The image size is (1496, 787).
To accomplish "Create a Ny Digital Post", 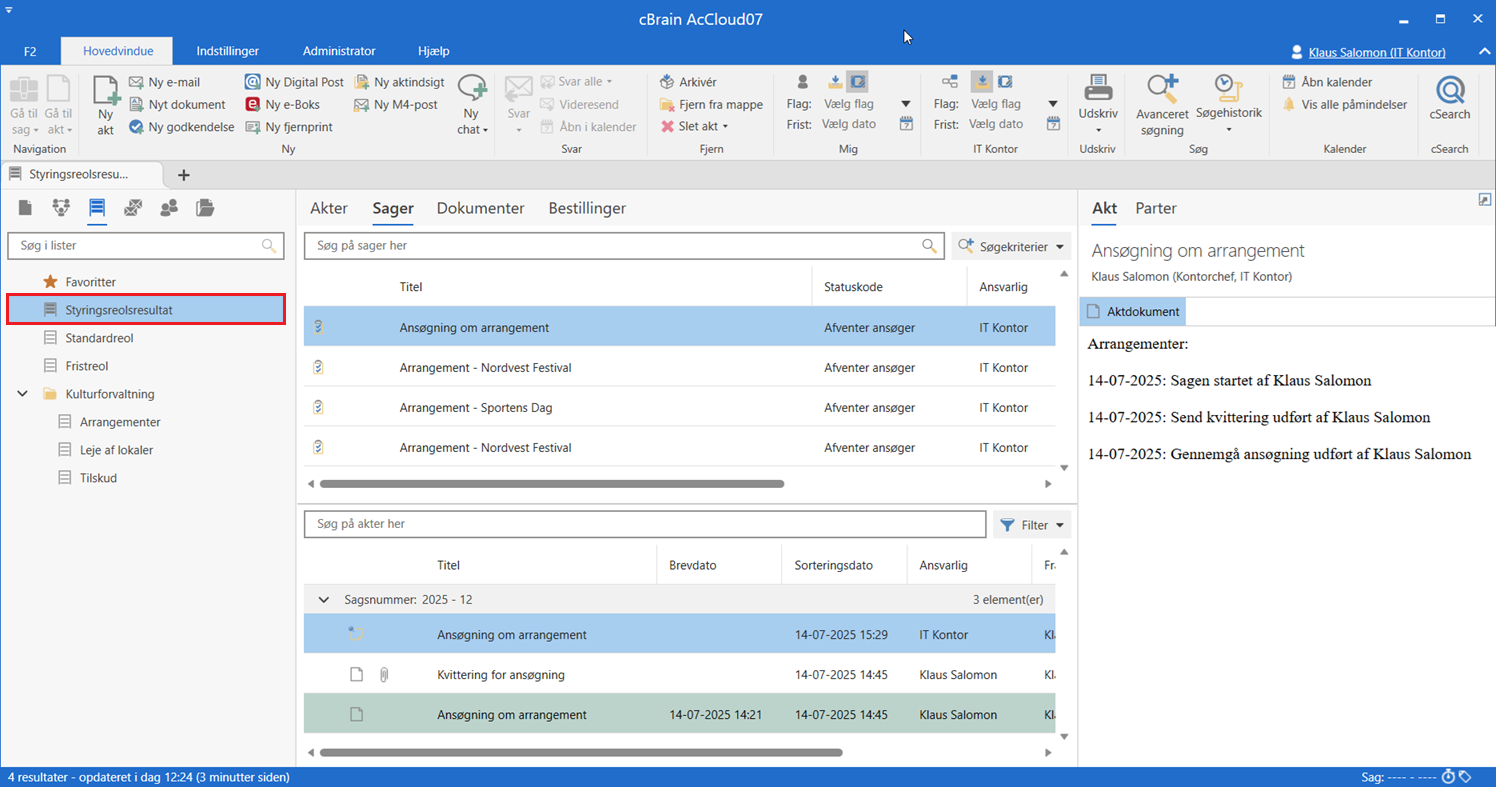I will click(x=295, y=82).
